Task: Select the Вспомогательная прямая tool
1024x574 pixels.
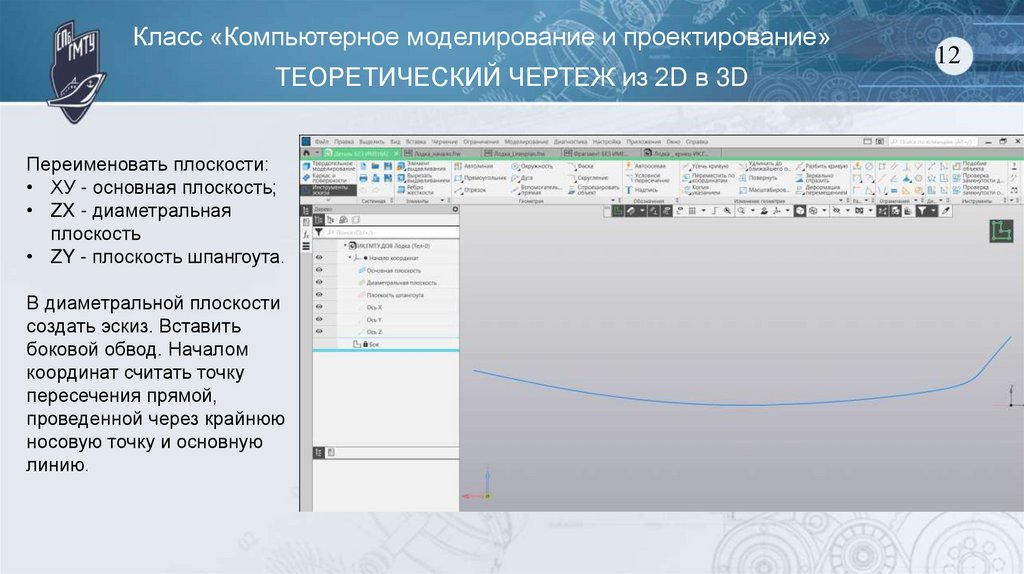Action: (x=536, y=190)
